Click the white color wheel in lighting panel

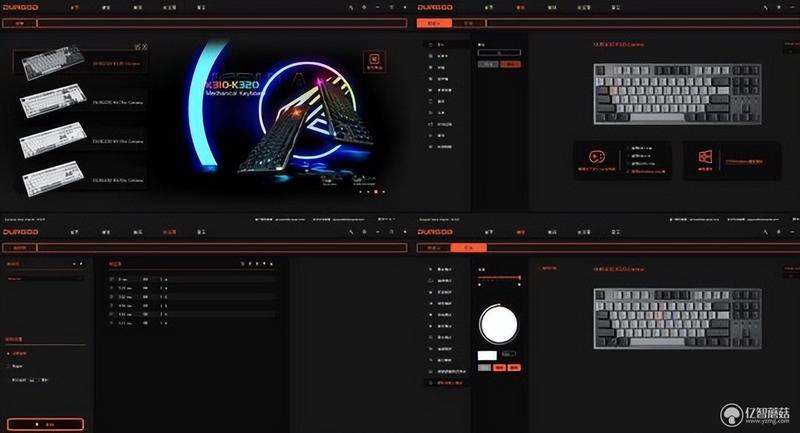(x=498, y=324)
